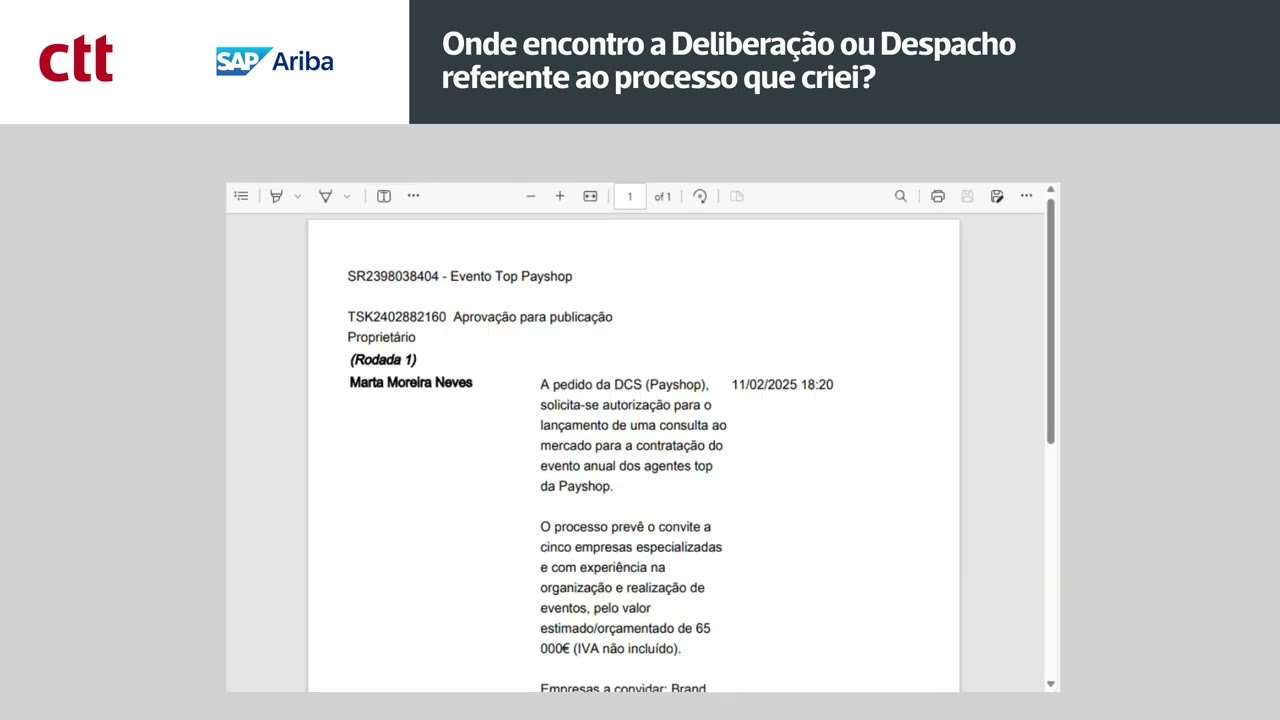Rotate the PDF page
This screenshot has height=720, width=1280.
(700, 196)
